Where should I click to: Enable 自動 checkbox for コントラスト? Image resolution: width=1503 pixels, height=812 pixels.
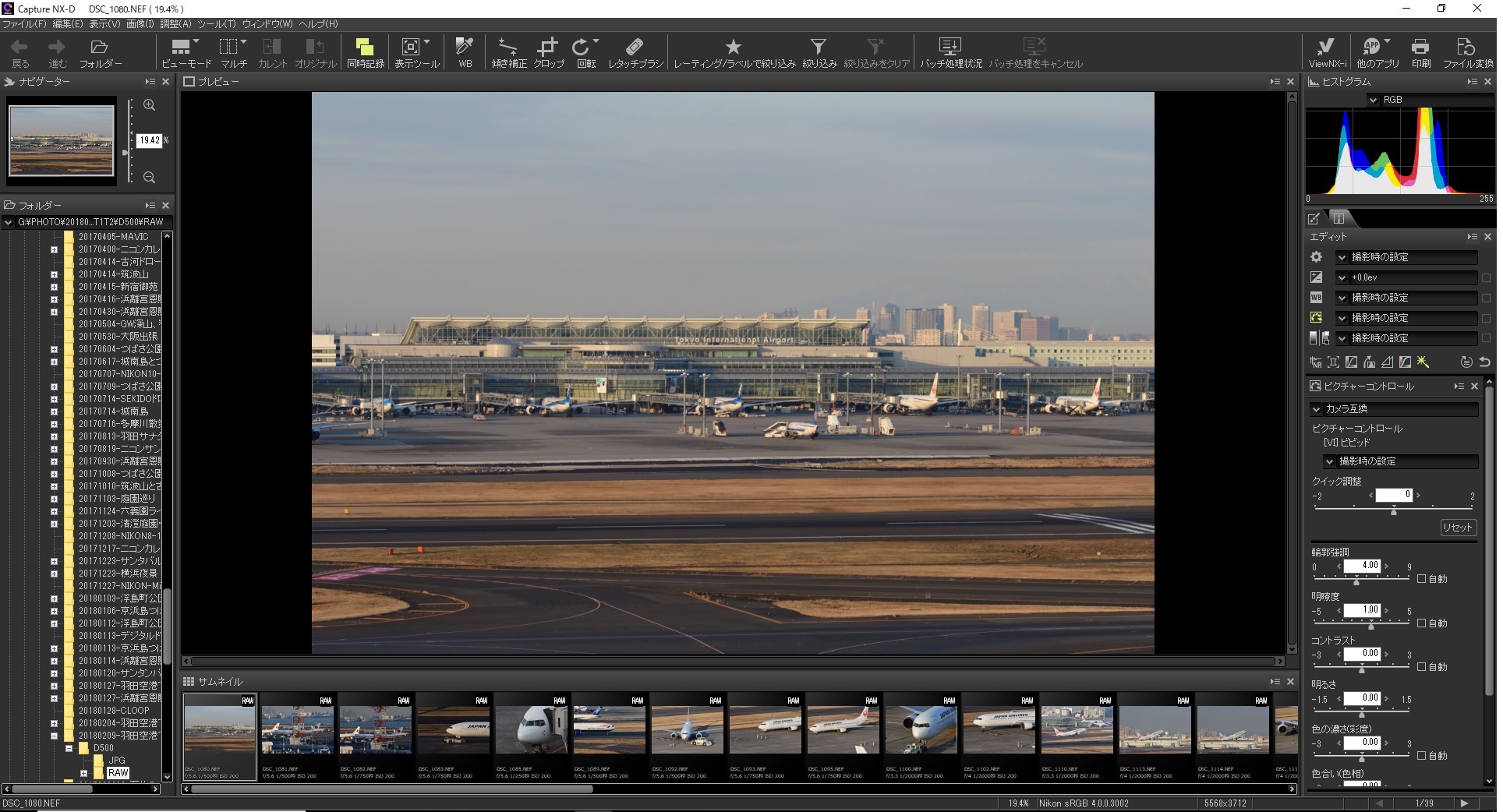point(1421,667)
